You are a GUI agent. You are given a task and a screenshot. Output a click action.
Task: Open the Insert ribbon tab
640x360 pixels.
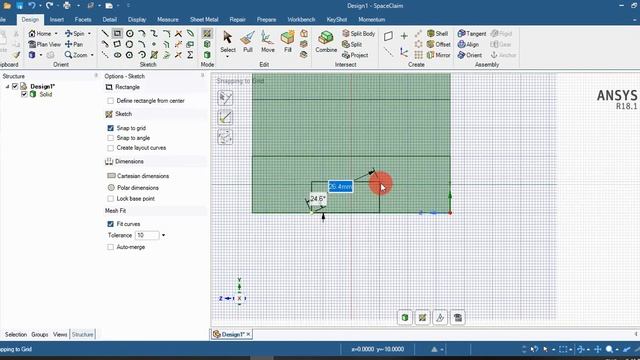[57, 20]
